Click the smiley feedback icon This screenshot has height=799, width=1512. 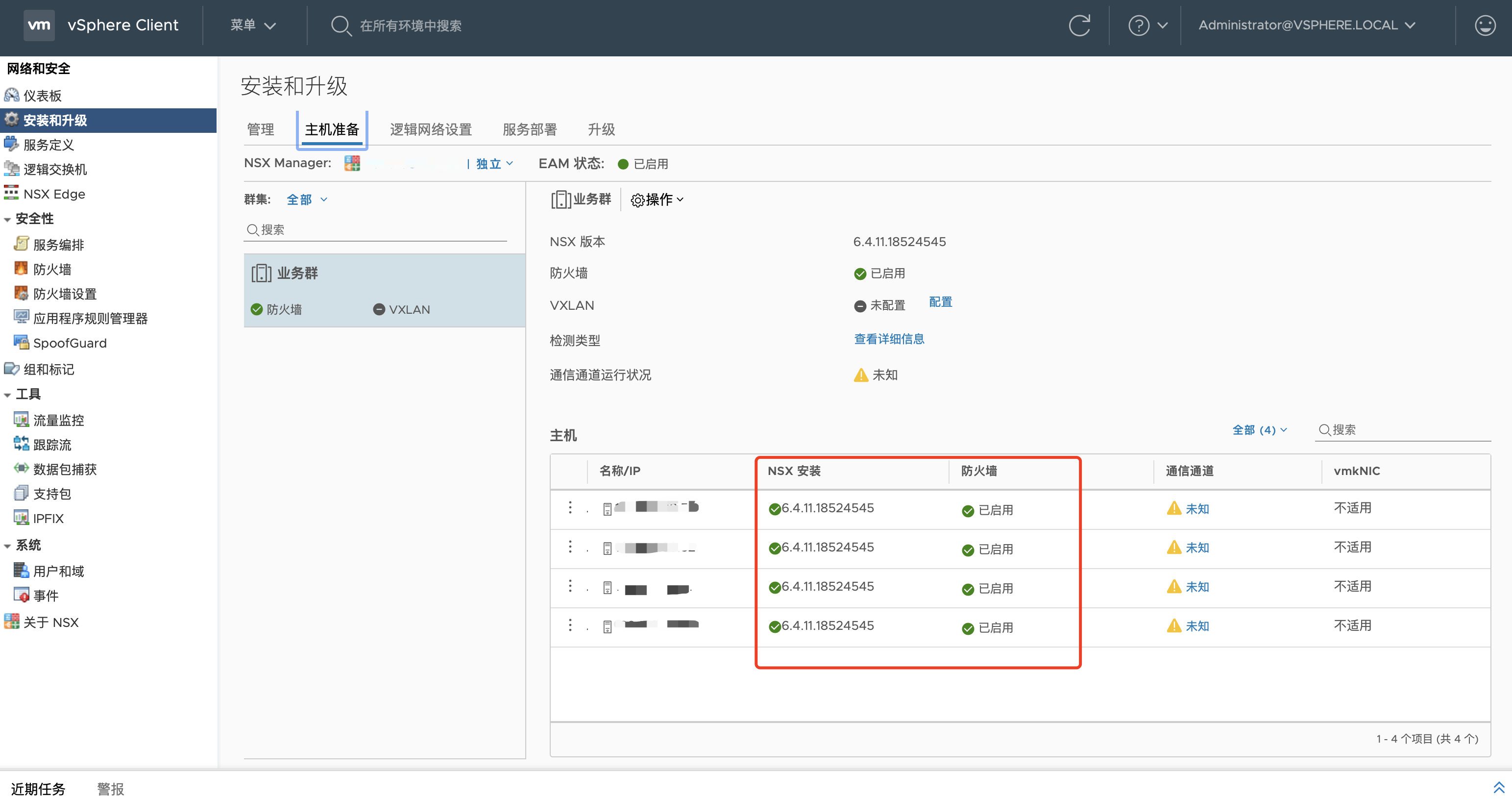click(1485, 25)
